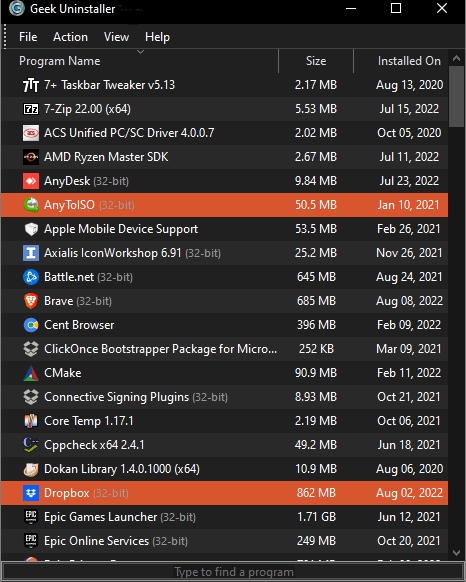
Task: Click the Core Temp icon
Action: 31,421
